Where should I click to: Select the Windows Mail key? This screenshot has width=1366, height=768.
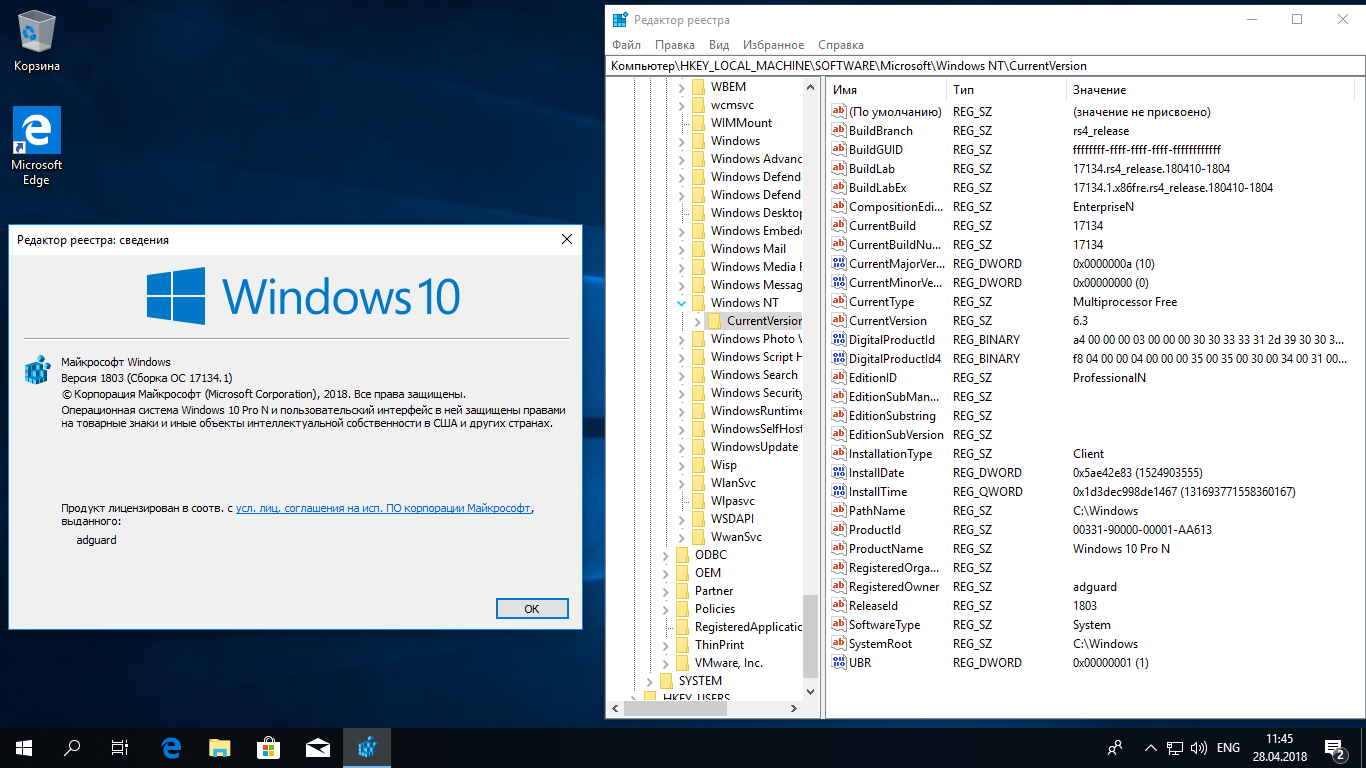[748, 249]
